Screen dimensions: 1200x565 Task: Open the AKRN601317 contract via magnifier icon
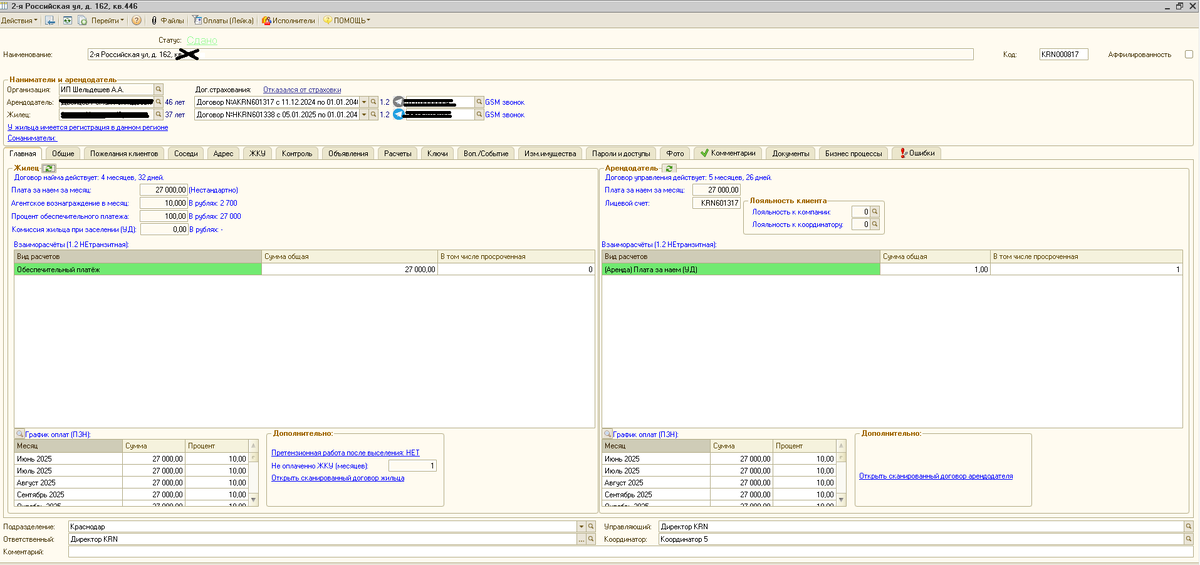coord(375,102)
